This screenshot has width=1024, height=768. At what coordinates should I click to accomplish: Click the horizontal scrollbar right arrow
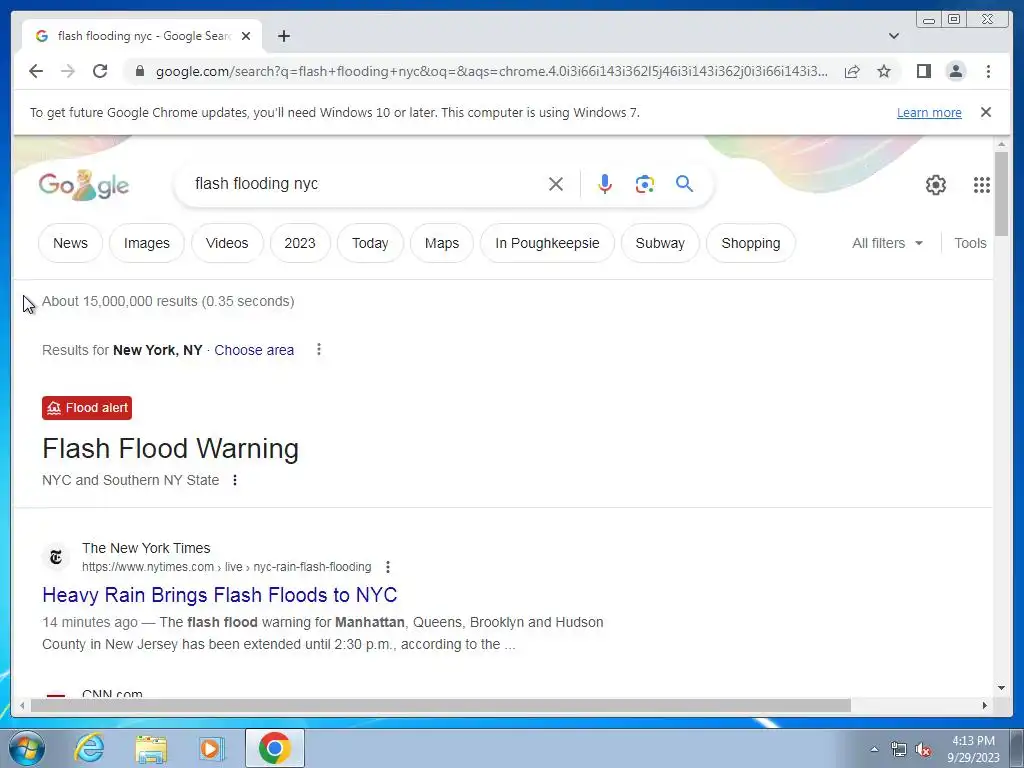click(985, 705)
